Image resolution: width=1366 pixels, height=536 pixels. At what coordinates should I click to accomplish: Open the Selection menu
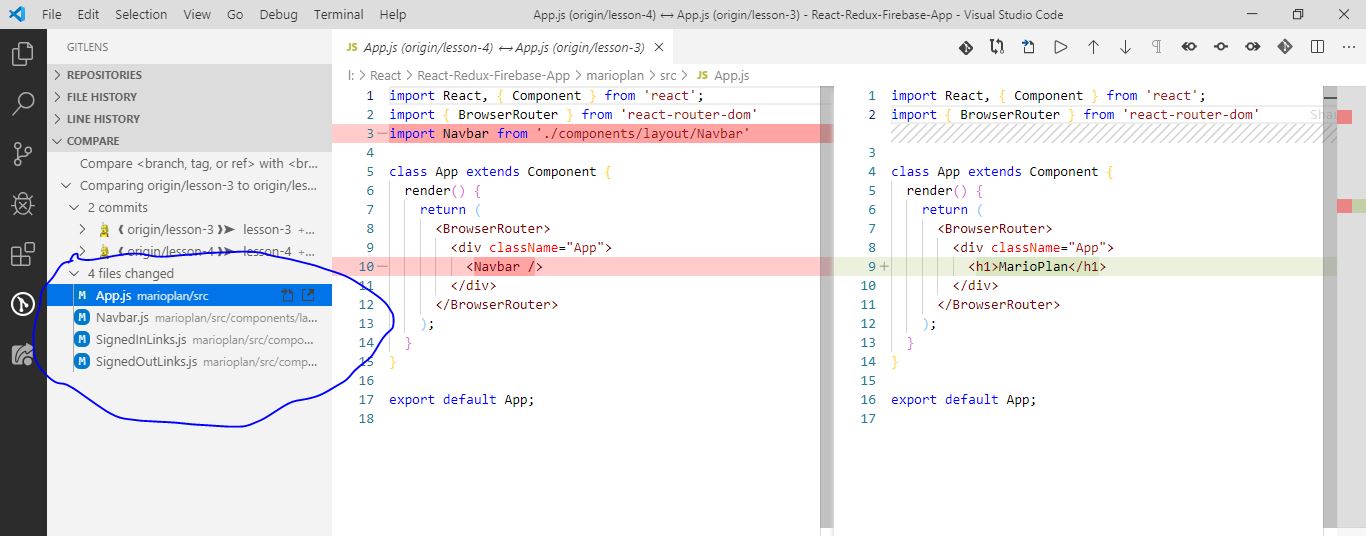141,14
